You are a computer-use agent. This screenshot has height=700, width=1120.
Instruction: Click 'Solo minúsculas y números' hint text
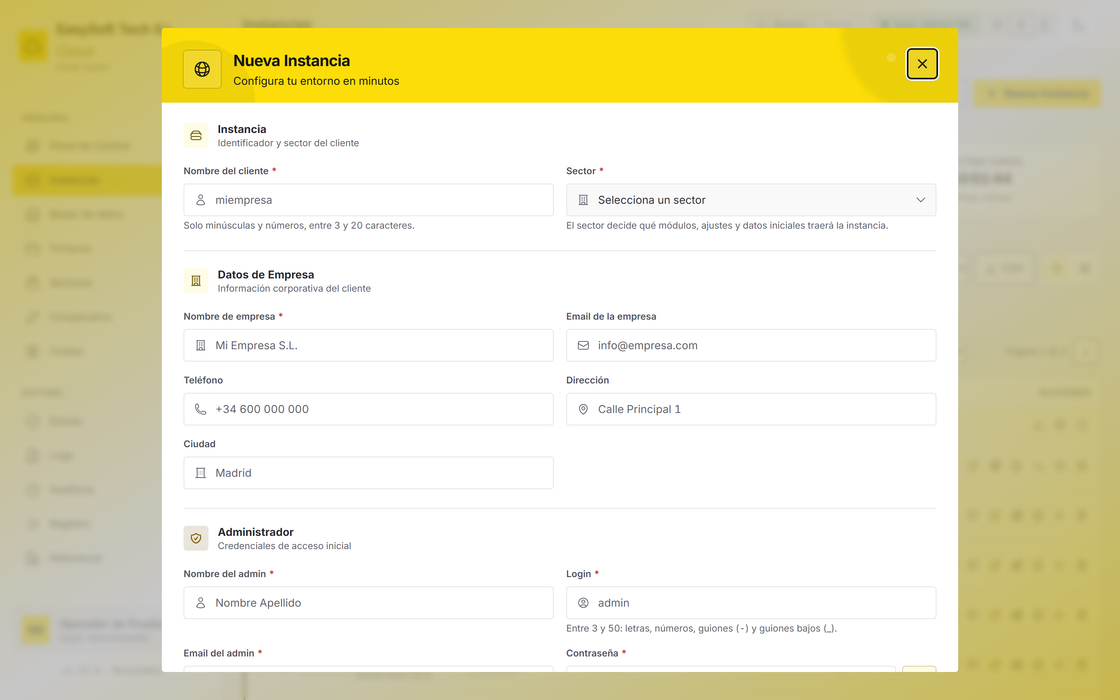[299, 226]
